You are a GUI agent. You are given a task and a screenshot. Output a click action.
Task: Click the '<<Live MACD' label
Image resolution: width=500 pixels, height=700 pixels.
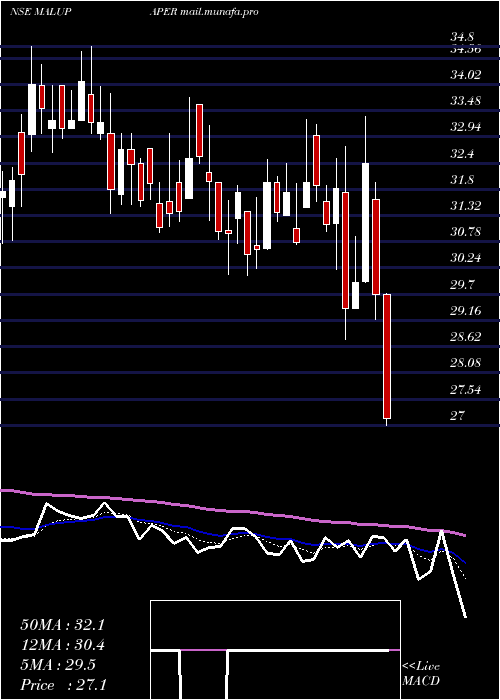tap(421, 674)
